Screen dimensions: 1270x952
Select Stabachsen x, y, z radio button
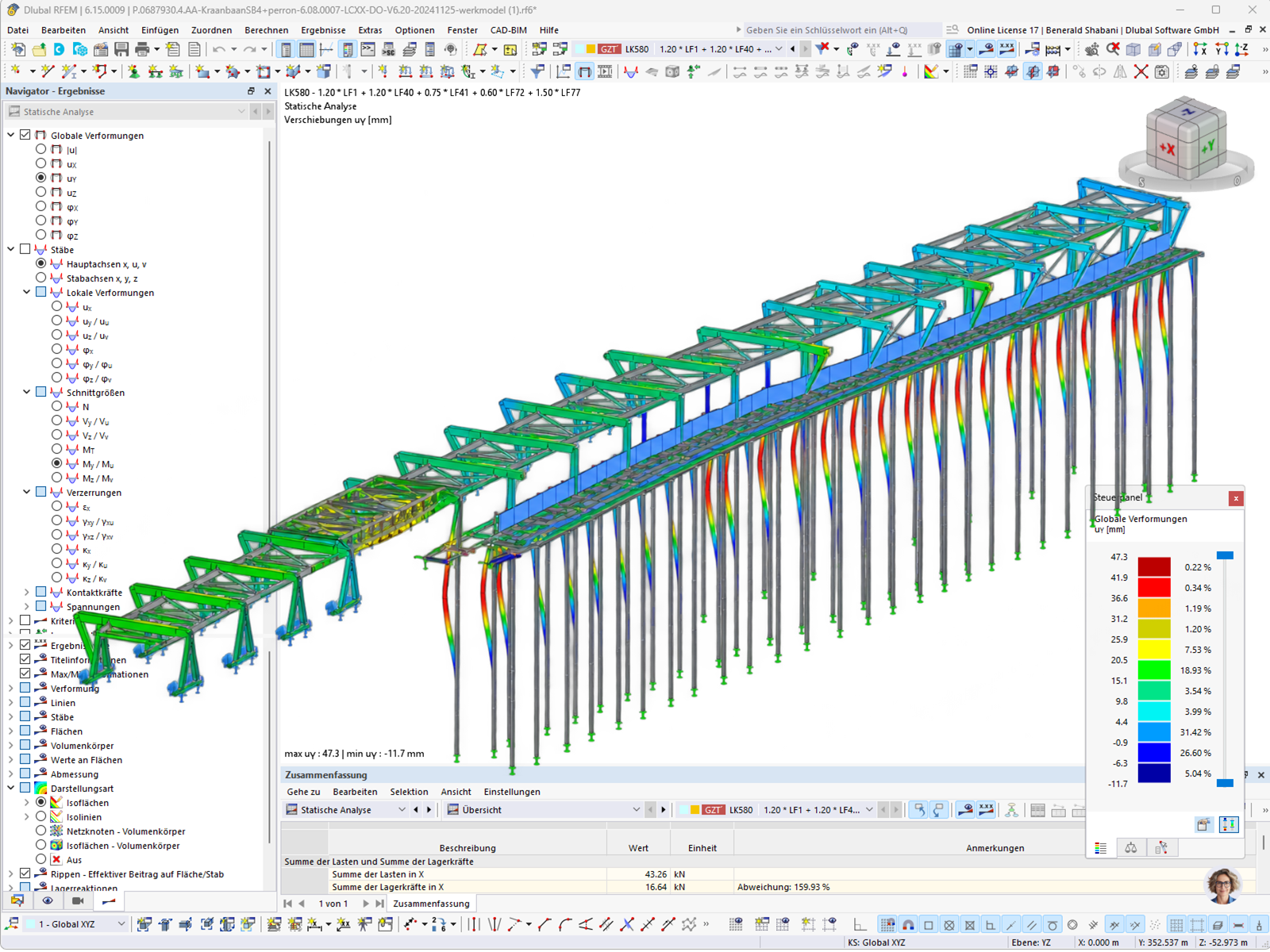[40, 278]
